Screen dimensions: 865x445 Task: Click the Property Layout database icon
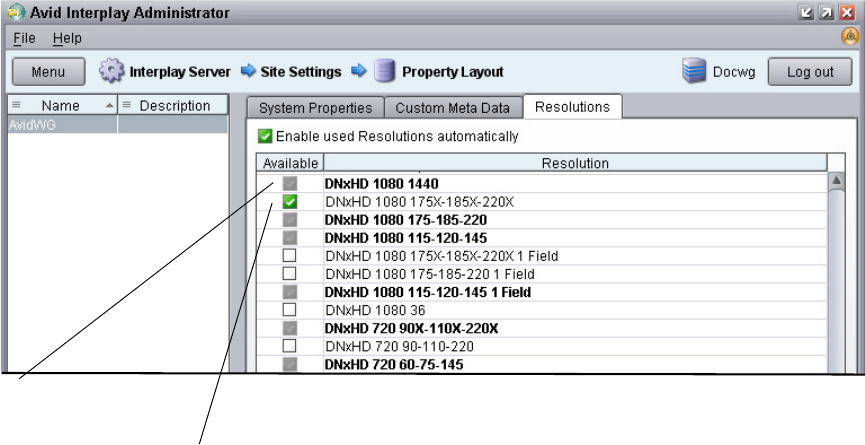pos(385,72)
